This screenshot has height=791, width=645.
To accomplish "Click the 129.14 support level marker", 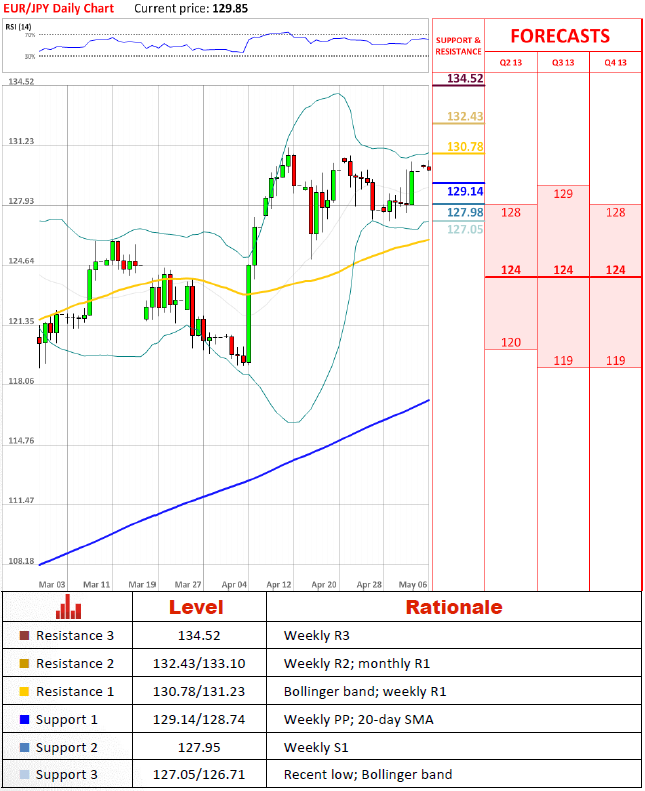I will click(x=465, y=191).
